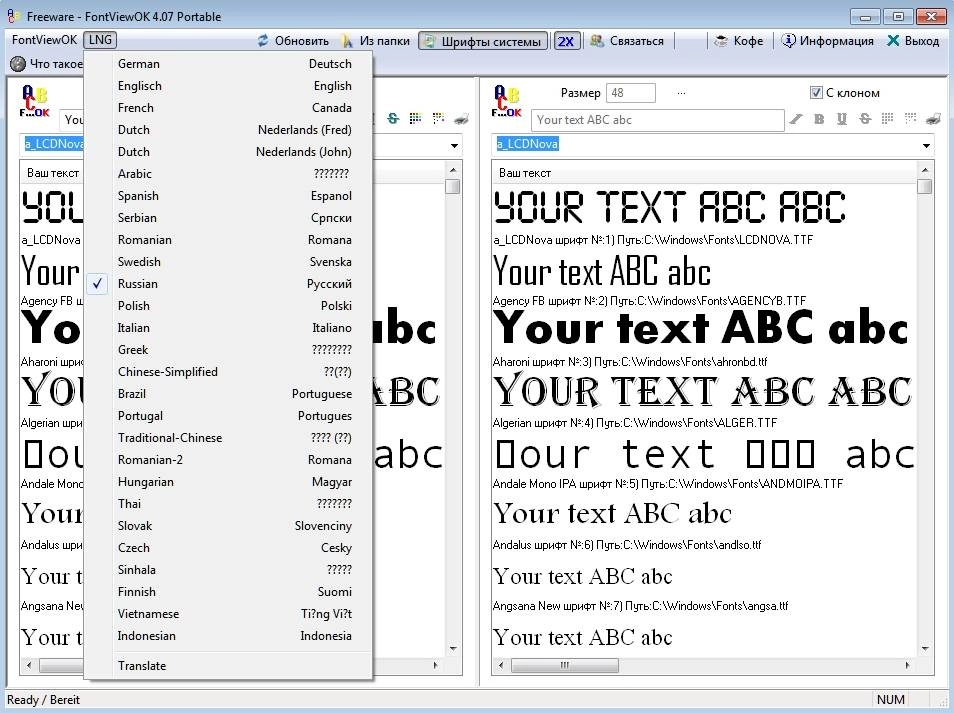Pick Finnish (Suomi) language entry
Screen dimensions: 954x713
[229, 591]
